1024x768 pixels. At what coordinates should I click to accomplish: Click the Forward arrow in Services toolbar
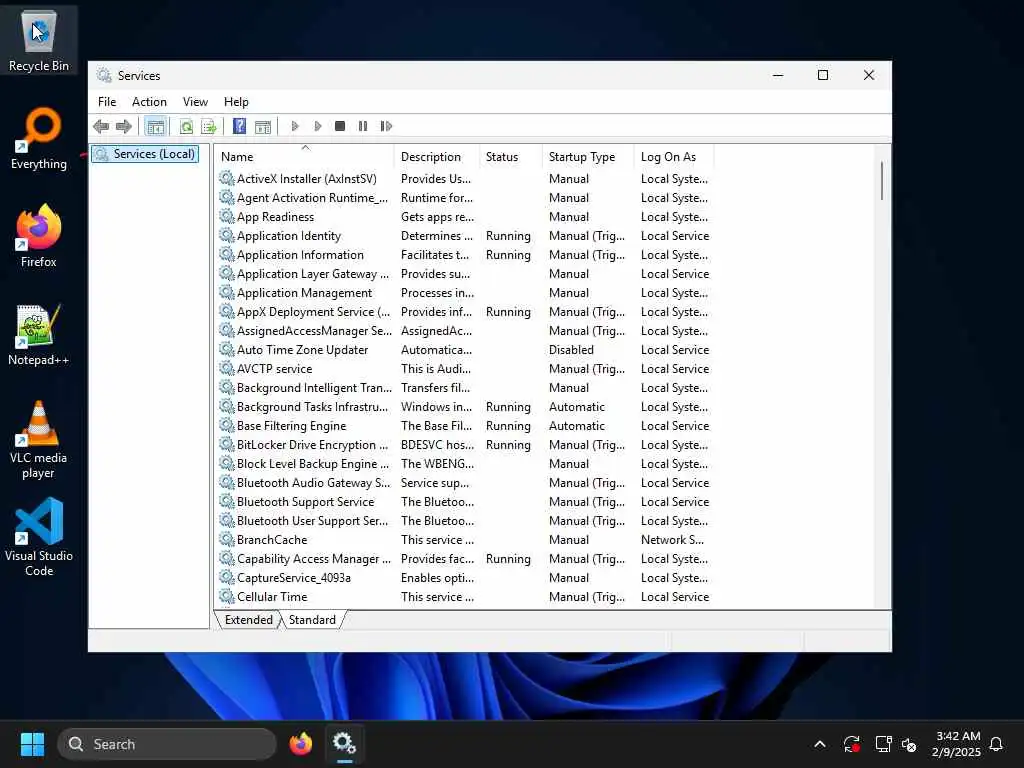tap(123, 126)
